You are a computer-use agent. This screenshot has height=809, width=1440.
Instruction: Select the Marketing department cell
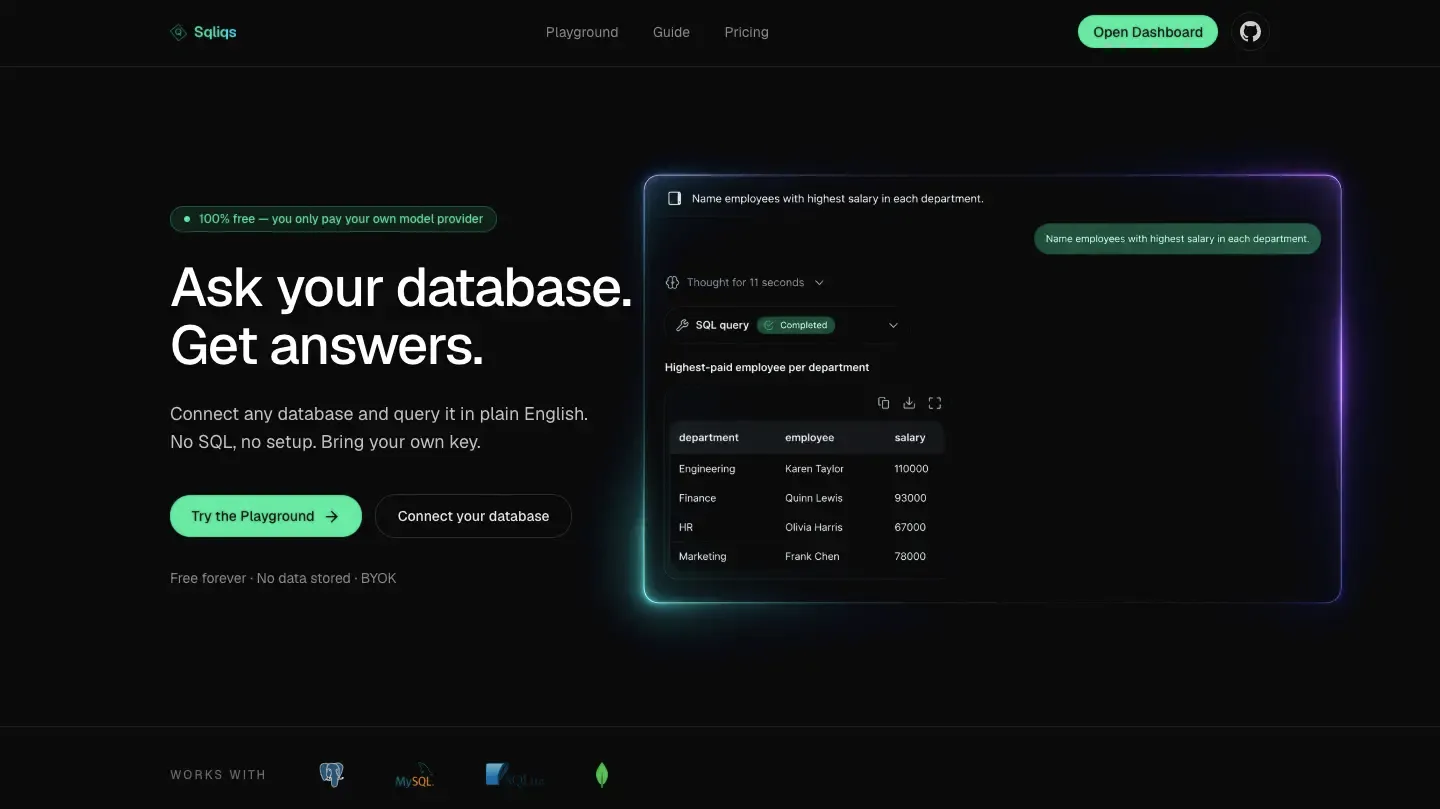[703, 556]
